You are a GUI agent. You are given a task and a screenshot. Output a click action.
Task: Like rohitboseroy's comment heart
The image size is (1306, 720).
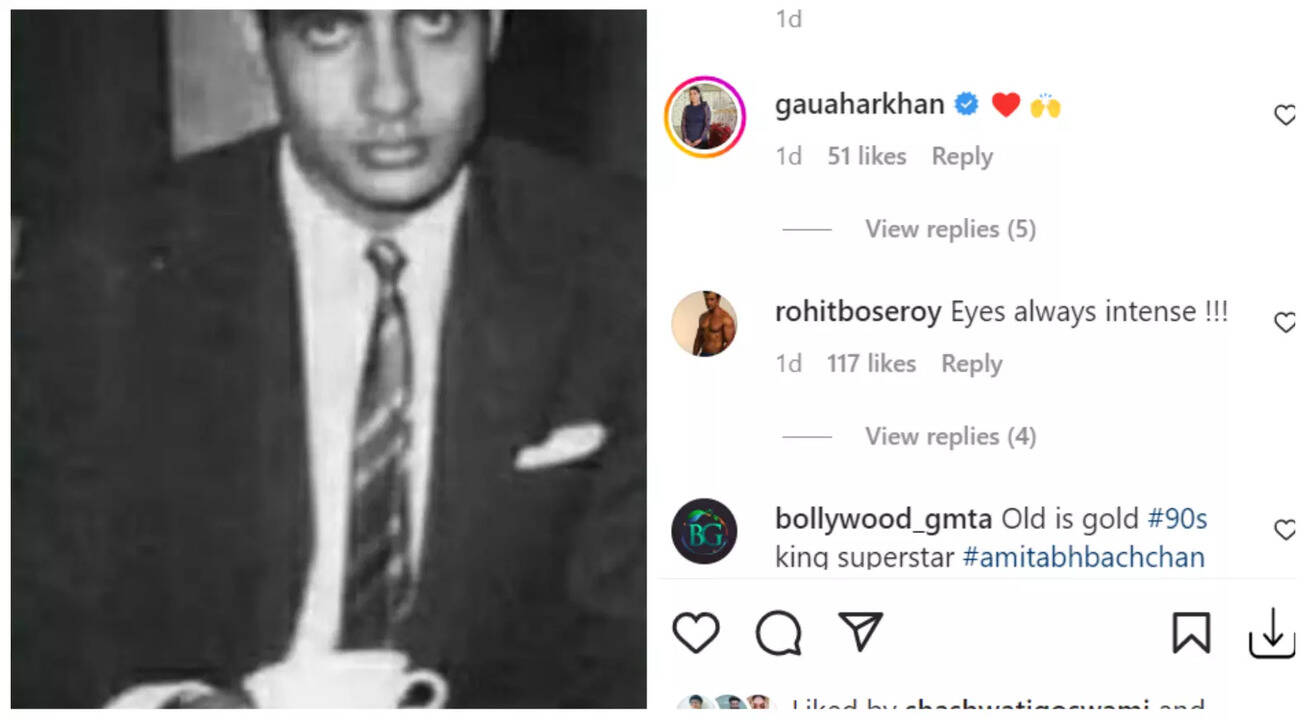(x=1286, y=323)
